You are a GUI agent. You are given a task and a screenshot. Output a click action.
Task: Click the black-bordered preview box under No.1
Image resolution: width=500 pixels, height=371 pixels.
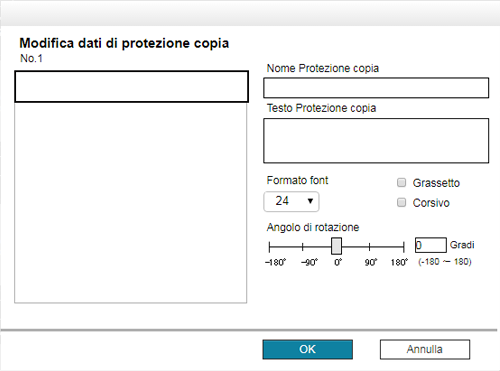point(132,86)
